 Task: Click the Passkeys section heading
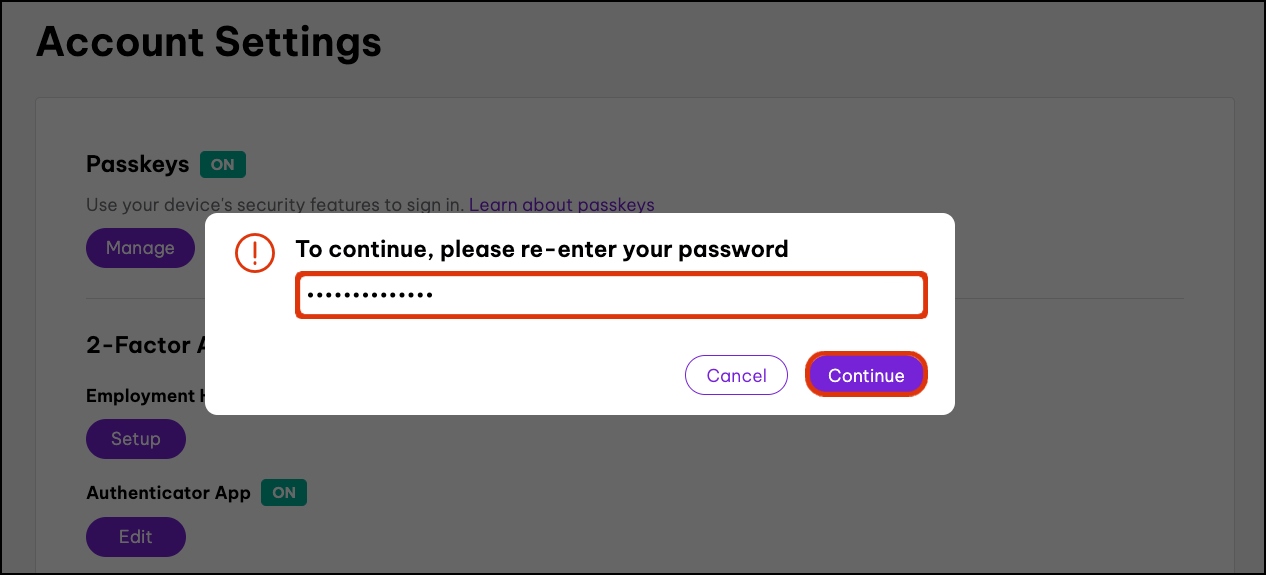pos(138,164)
